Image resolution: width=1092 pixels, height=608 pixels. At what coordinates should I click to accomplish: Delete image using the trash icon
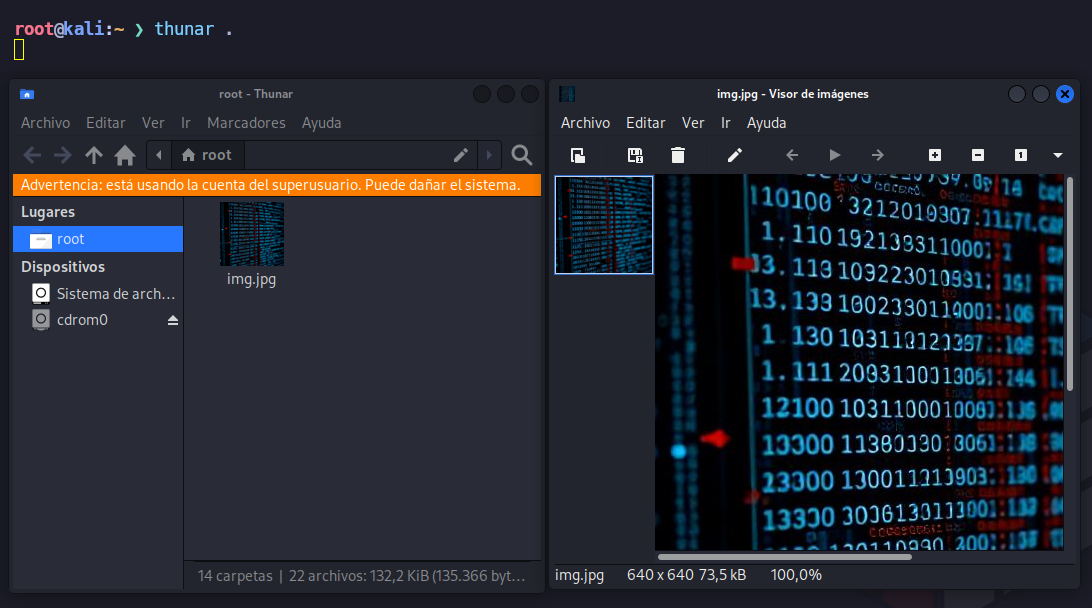678,155
